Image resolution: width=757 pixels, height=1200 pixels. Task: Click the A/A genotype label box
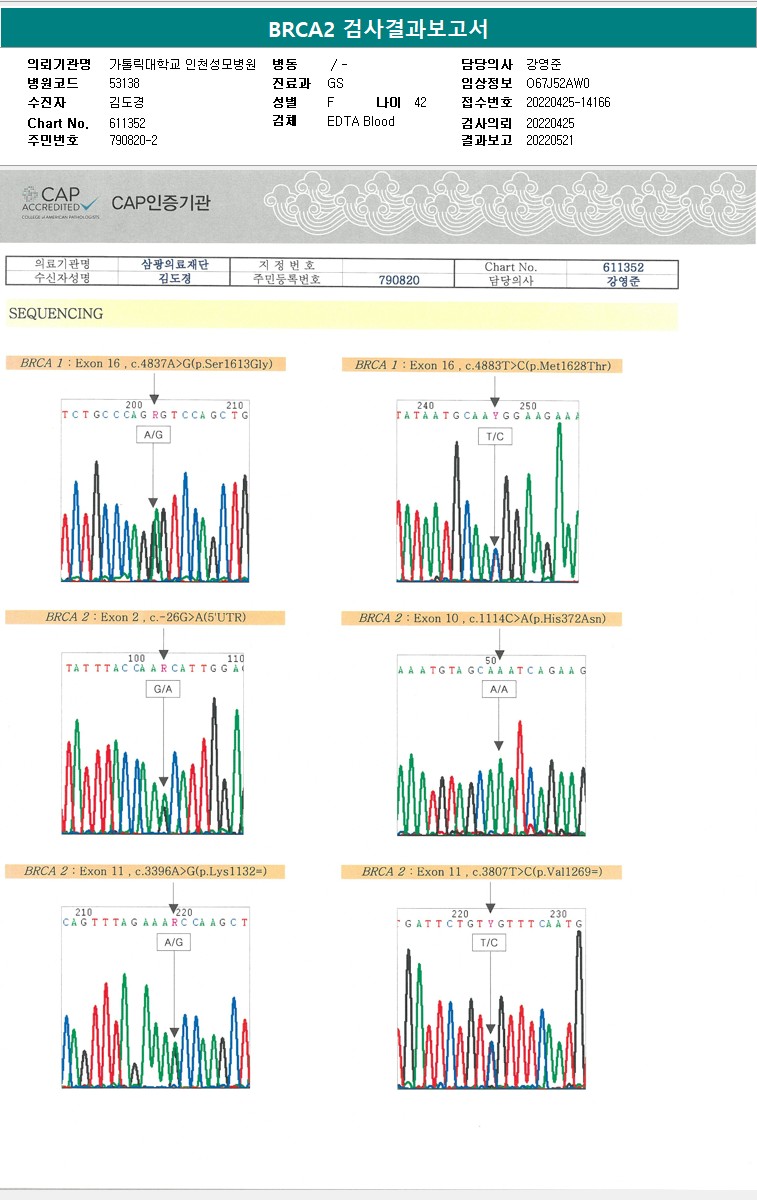coord(499,690)
